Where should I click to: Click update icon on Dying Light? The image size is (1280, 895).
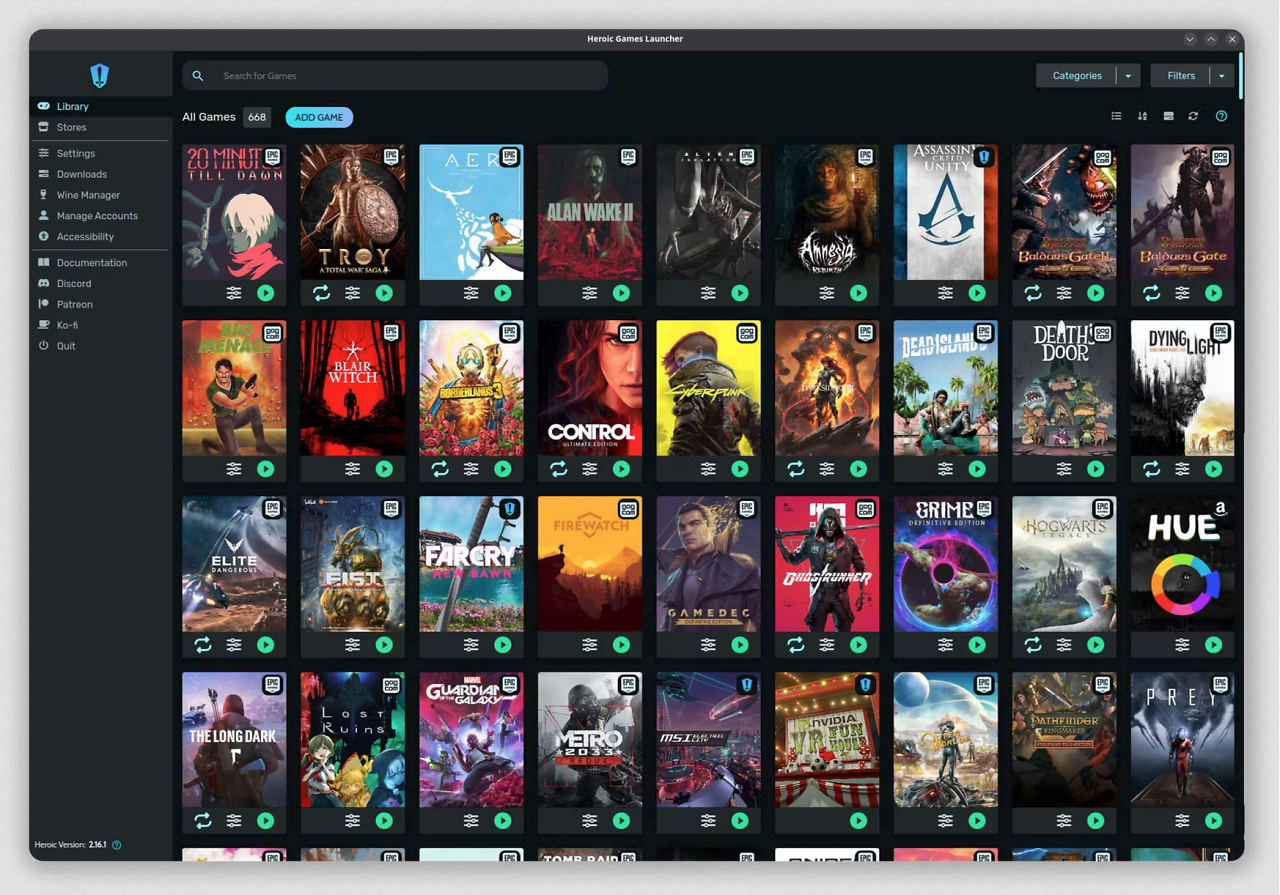tap(1151, 469)
